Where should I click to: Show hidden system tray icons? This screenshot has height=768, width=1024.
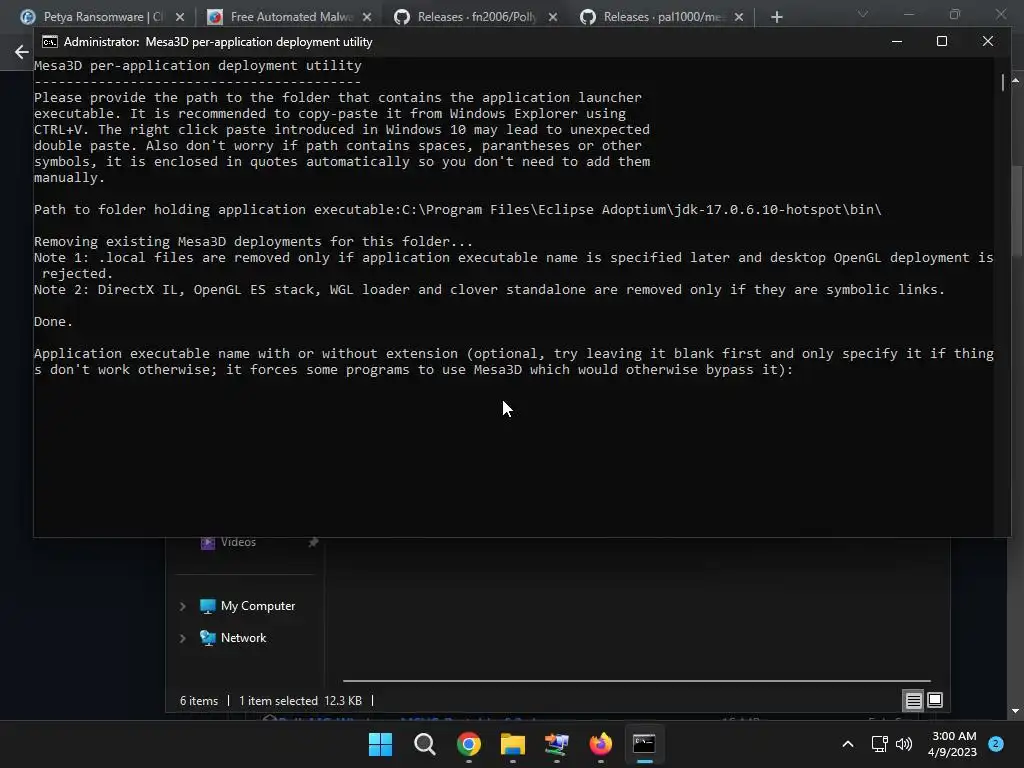pyautogui.click(x=848, y=744)
